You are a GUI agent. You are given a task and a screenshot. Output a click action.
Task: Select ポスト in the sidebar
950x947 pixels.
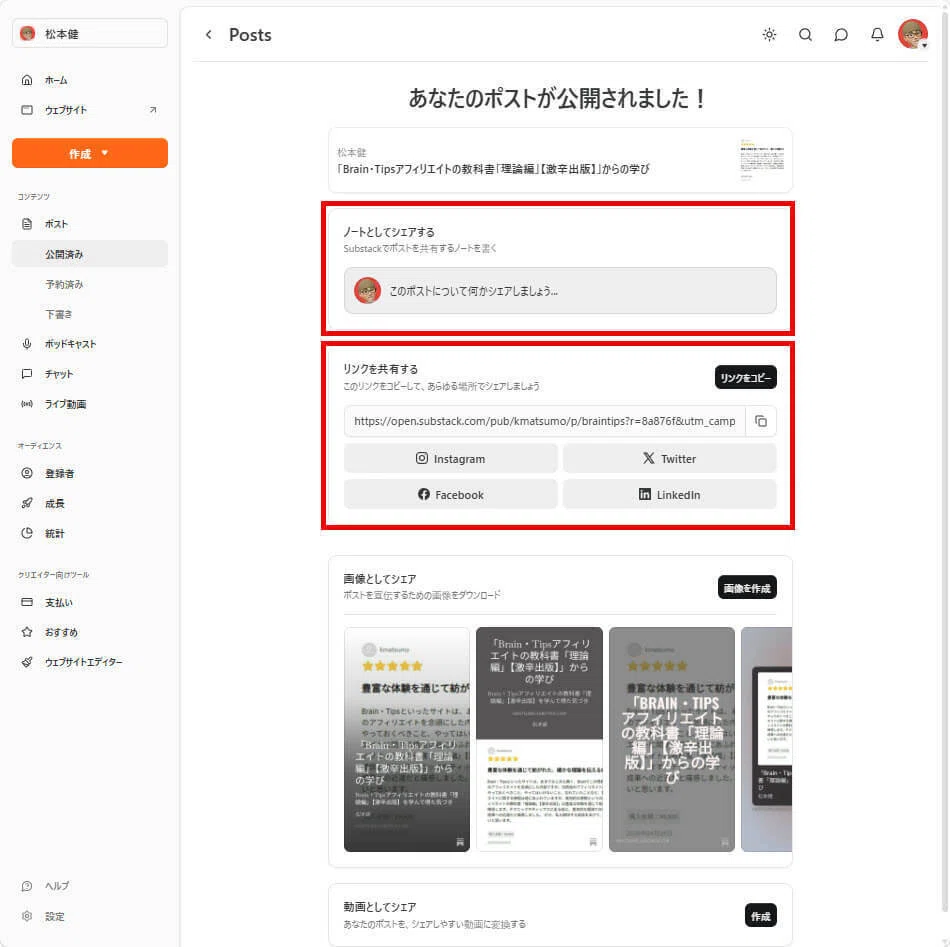pos(90,224)
